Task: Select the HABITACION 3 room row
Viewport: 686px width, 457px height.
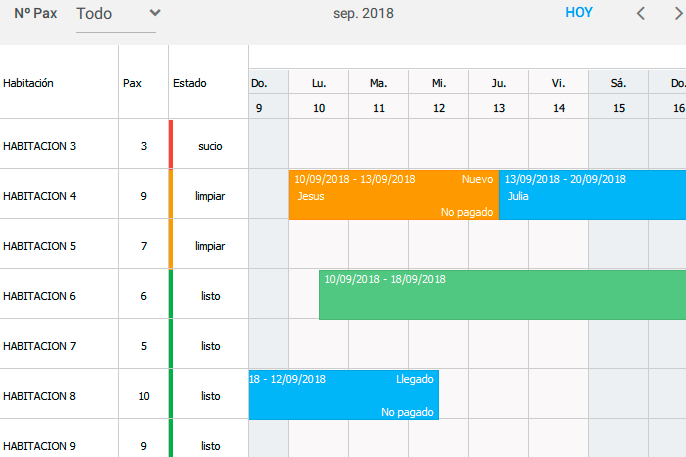Action: [x=40, y=146]
